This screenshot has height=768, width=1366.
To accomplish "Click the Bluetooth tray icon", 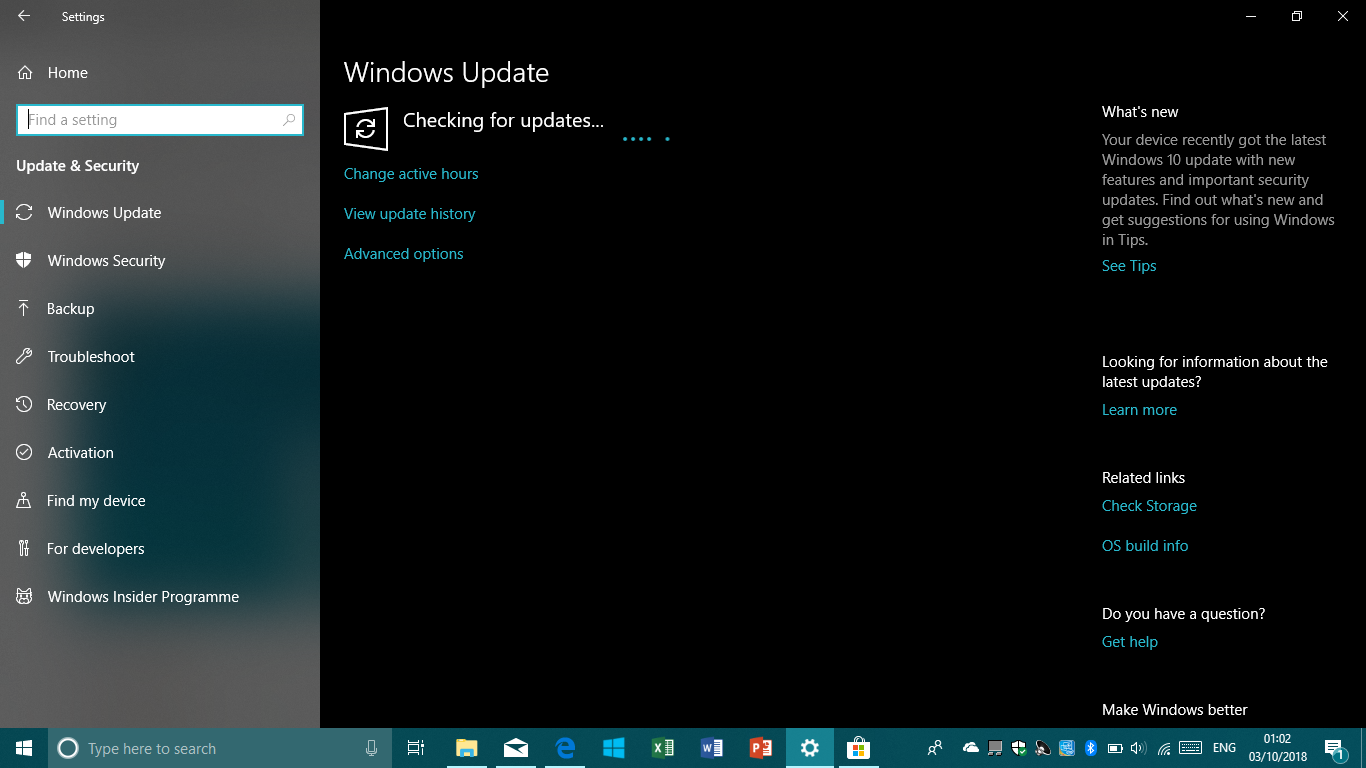I will tap(1091, 748).
